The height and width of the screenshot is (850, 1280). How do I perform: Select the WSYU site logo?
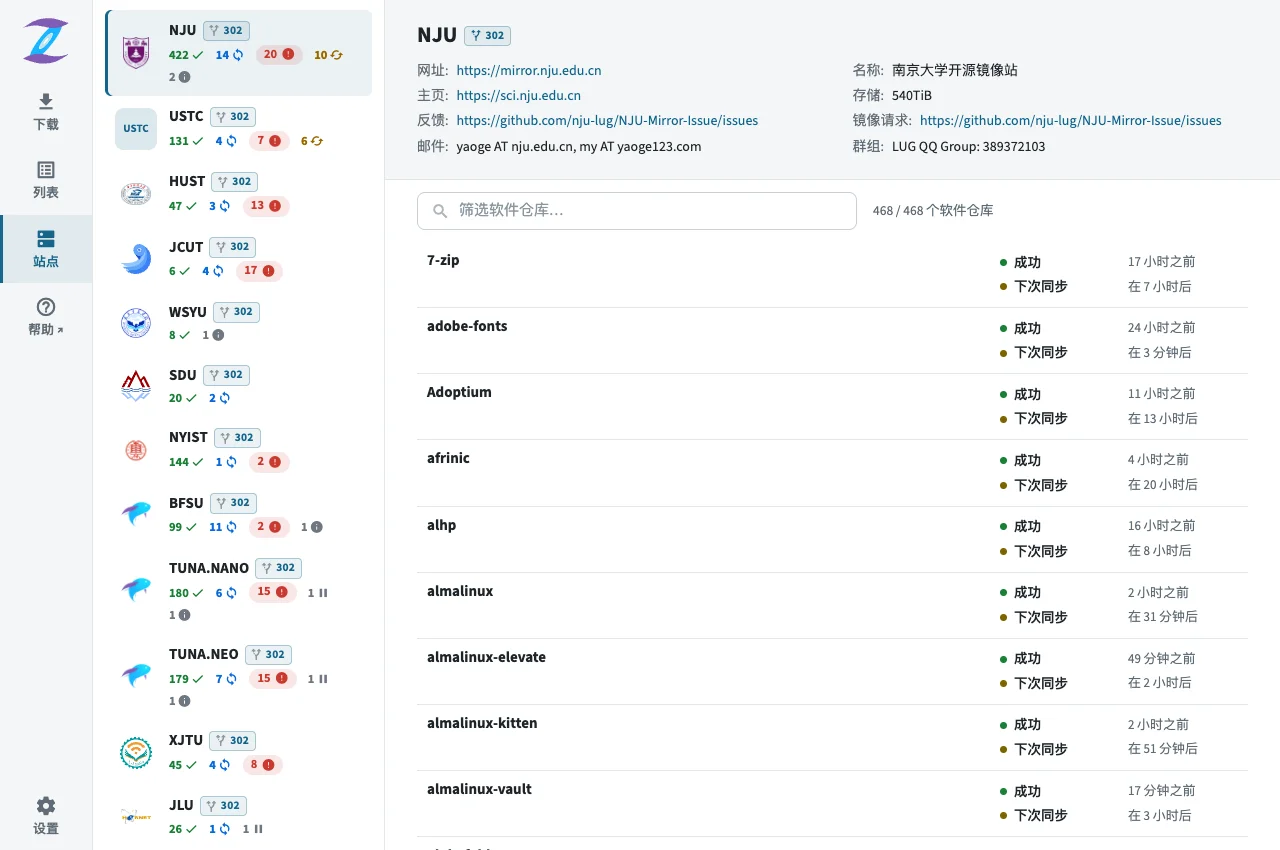point(136,323)
